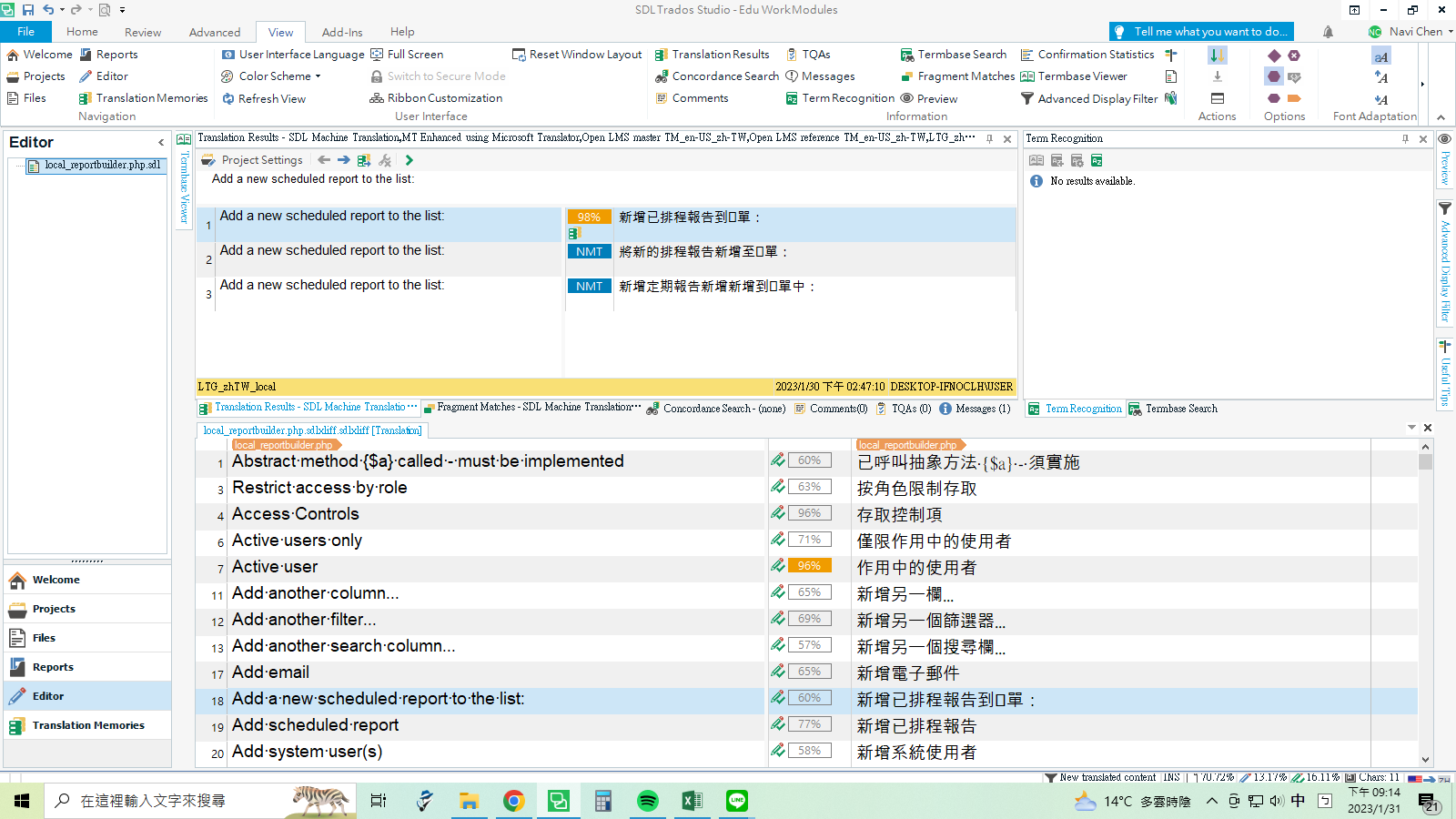Switch to the Review ribbon tab
The width and height of the screenshot is (1456, 819).
point(143,32)
